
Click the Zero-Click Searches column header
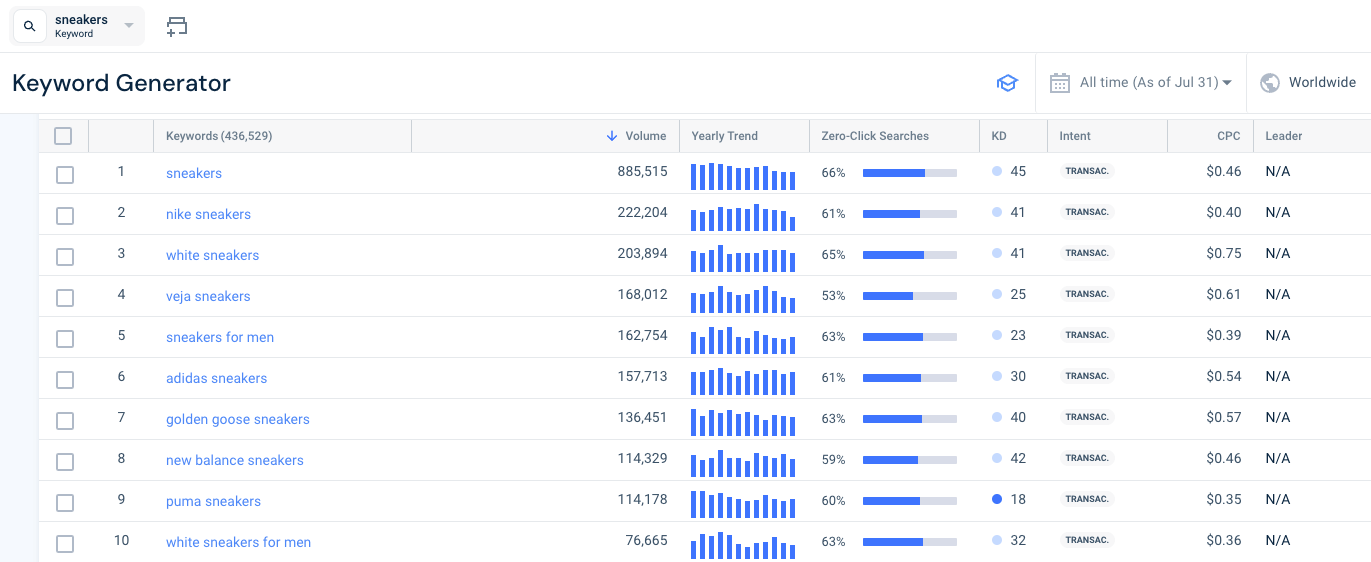[875, 136]
